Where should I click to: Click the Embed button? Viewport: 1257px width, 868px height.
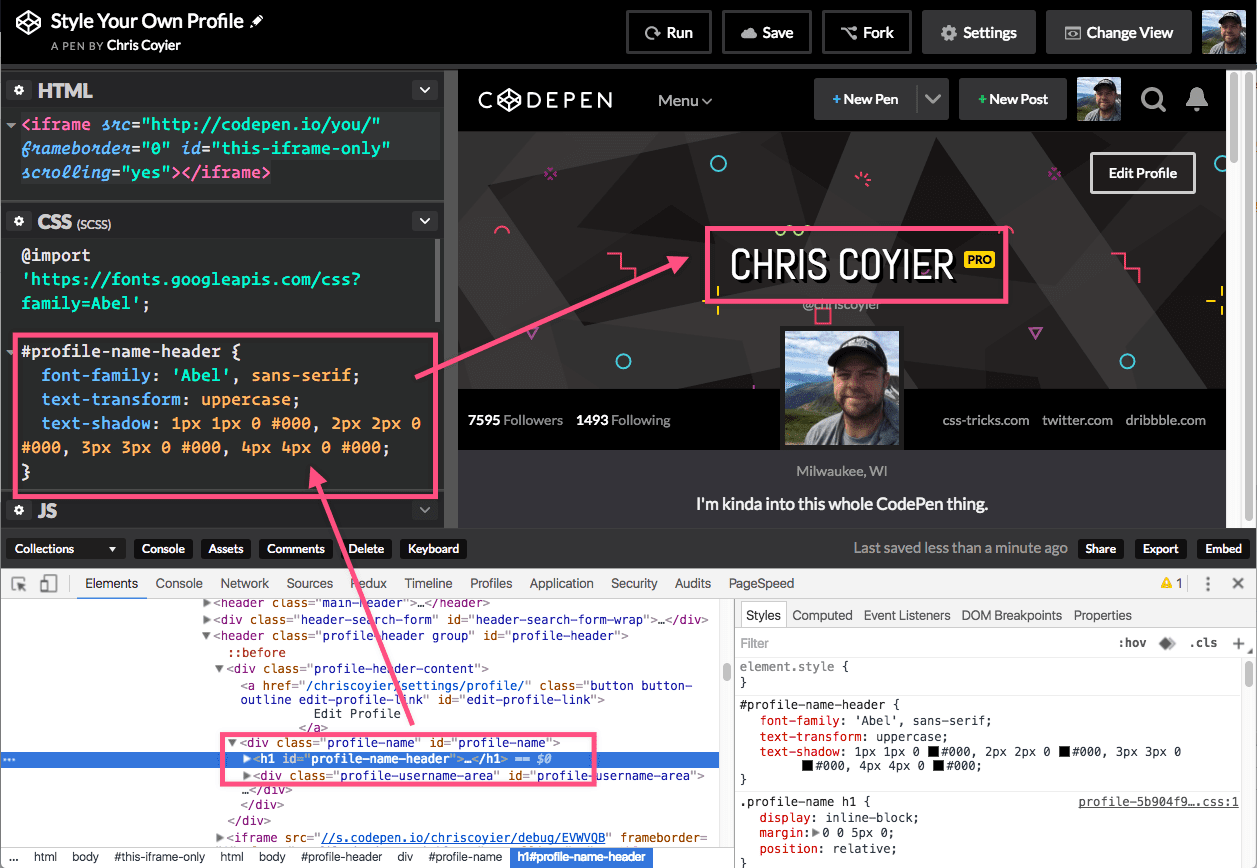pyautogui.click(x=1223, y=549)
